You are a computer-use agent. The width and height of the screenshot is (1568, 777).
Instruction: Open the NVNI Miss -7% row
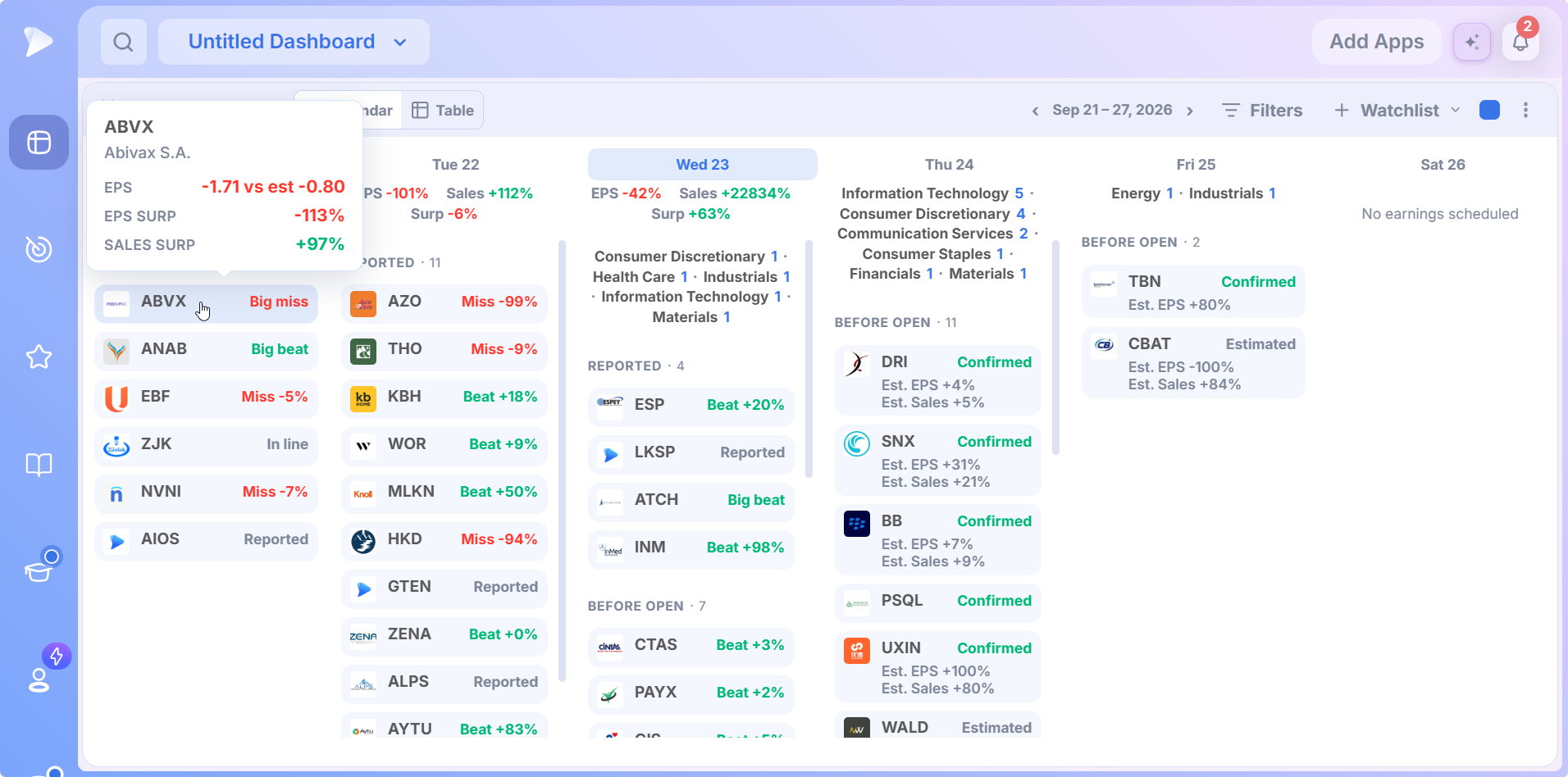pos(206,494)
